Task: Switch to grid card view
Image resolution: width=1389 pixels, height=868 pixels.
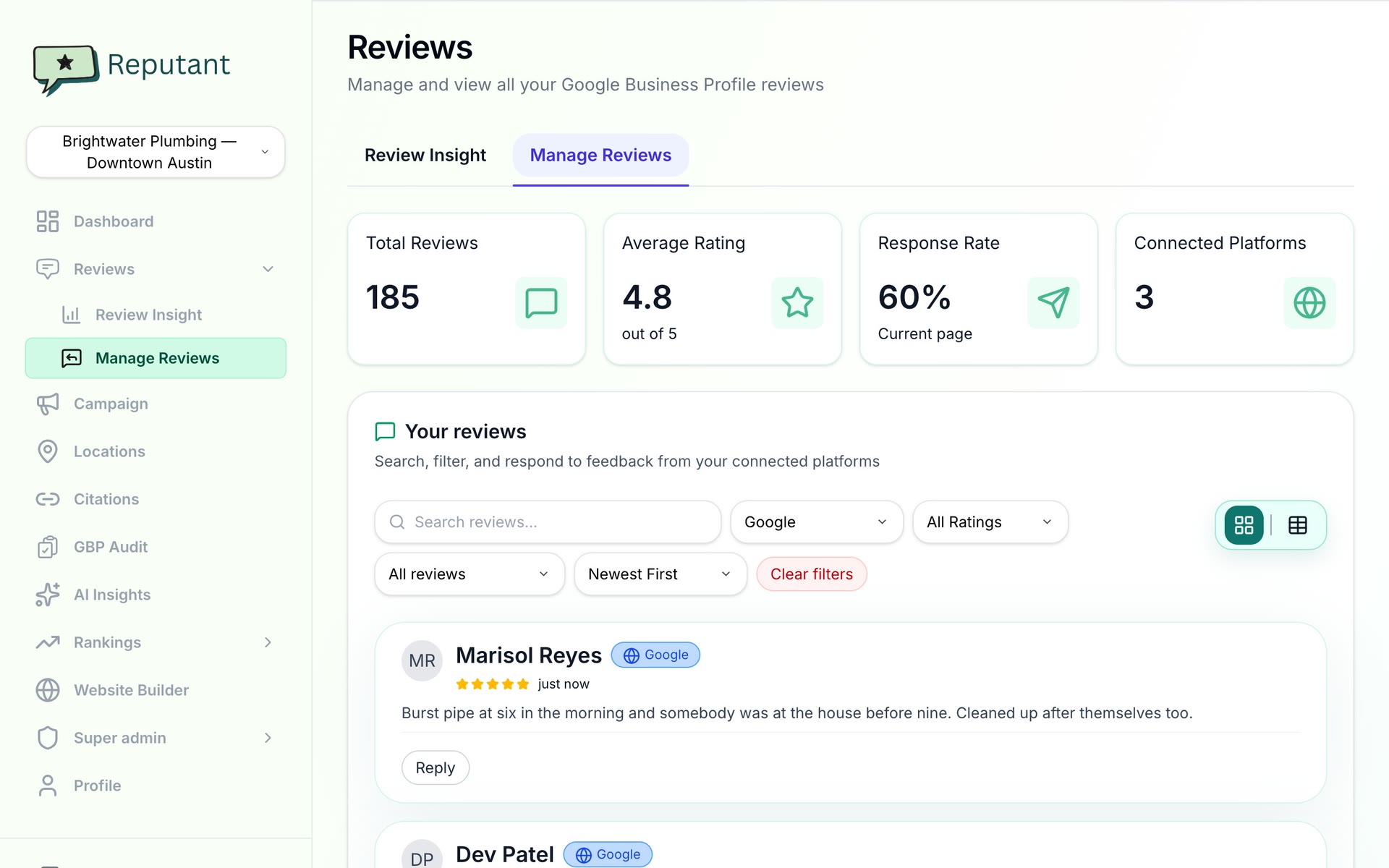Action: (x=1244, y=525)
